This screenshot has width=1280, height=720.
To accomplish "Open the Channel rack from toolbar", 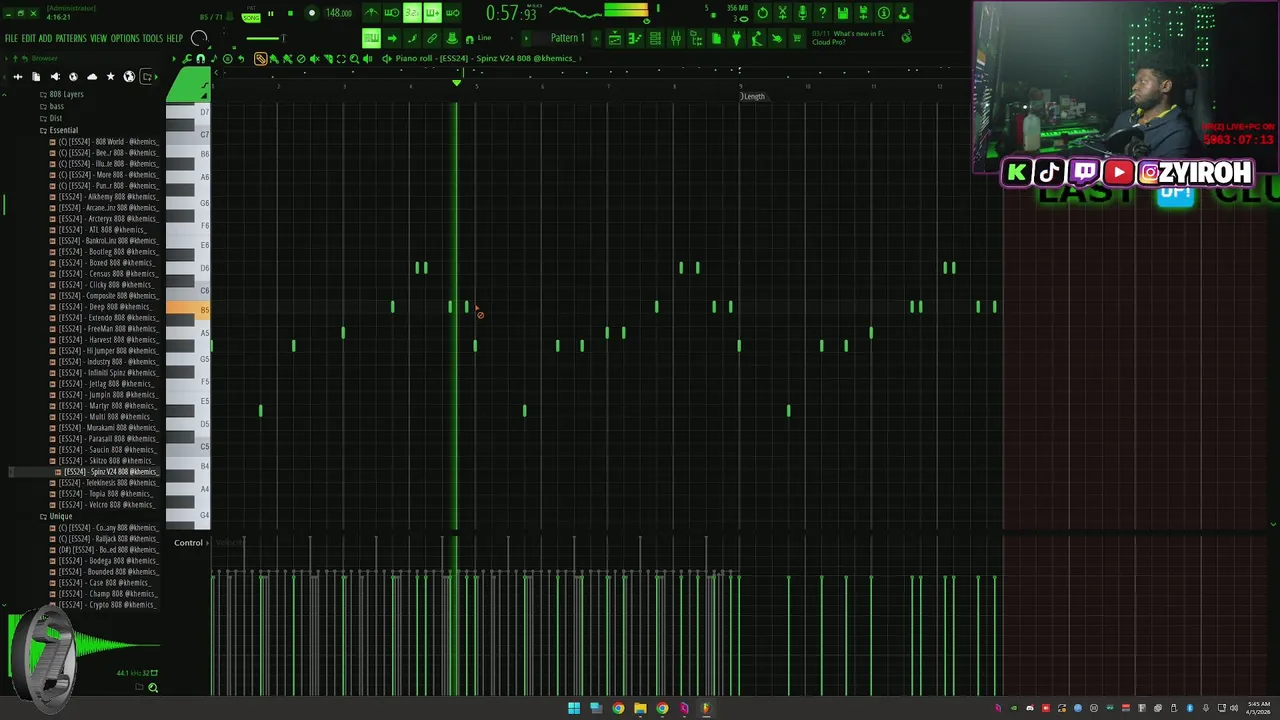I will click(655, 38).
